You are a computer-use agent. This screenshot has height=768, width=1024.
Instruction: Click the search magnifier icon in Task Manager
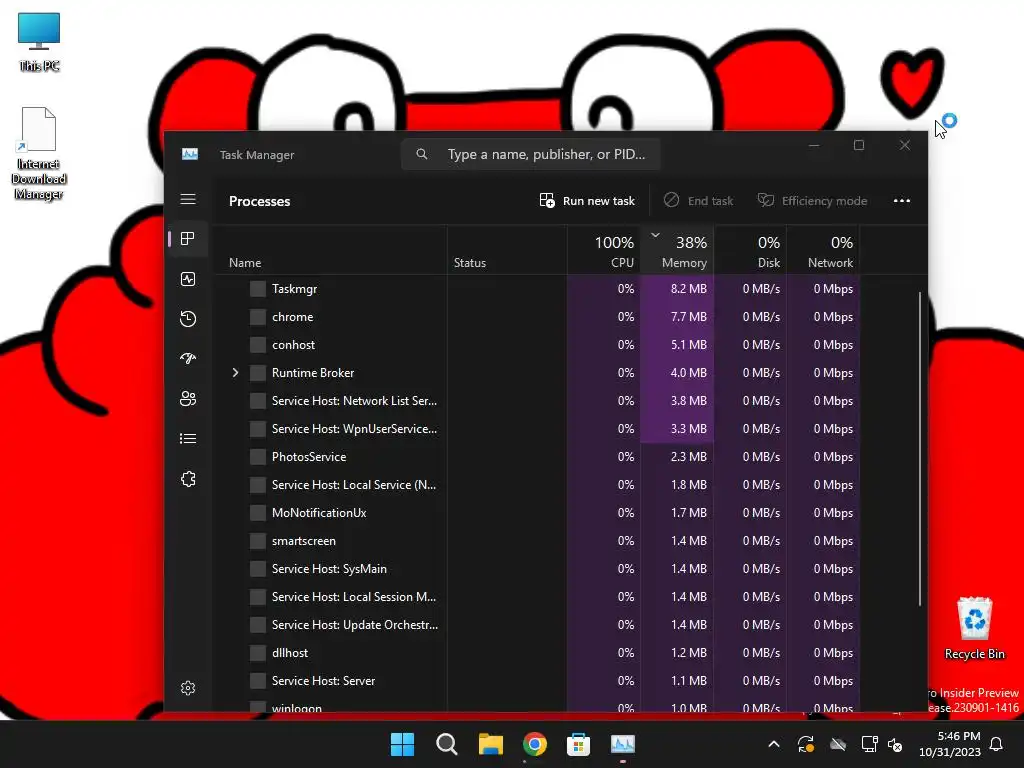tap(422, 154)
